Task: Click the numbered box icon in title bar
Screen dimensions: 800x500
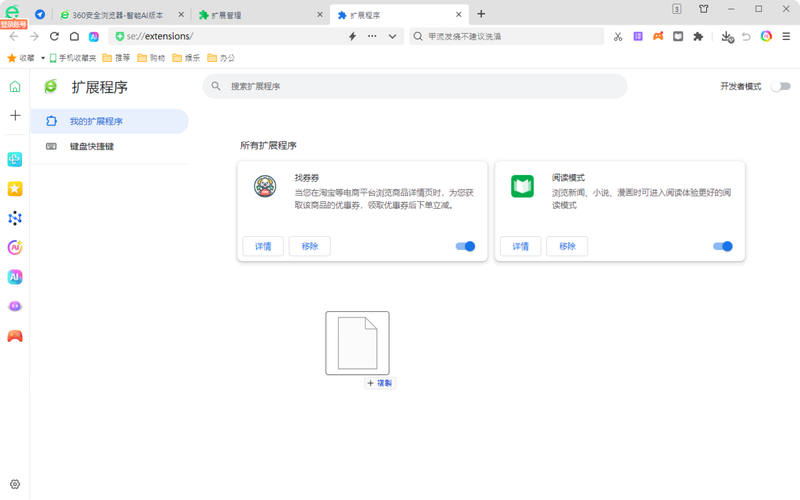Action: pyautogui.click(x=677, y=9)
